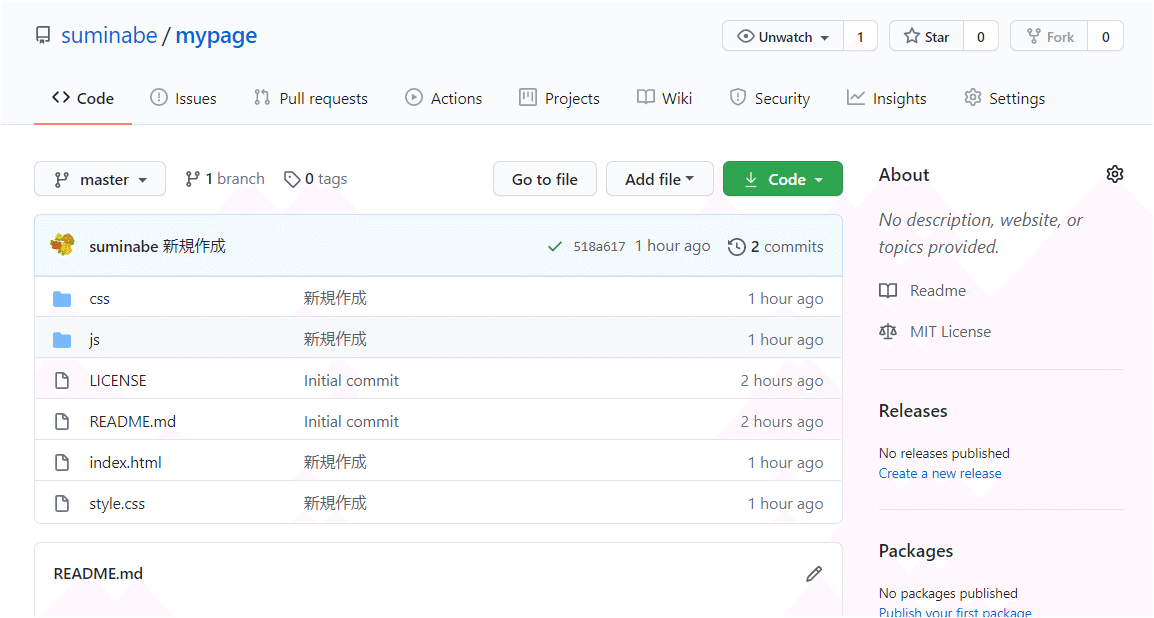The height and width of the screenshot is (618, 1154).
Task: Click the watchers count 1
Action: [860, 36]
